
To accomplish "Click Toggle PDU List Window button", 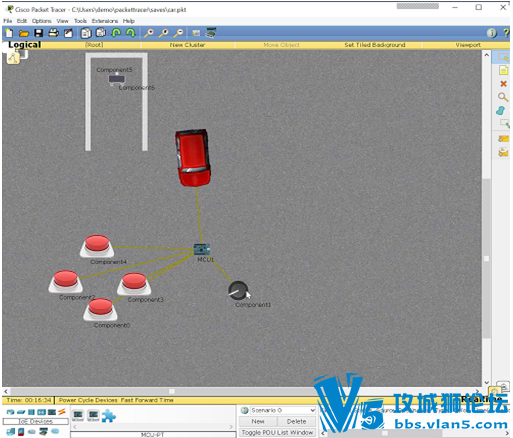I will click(x=277, y=432).
